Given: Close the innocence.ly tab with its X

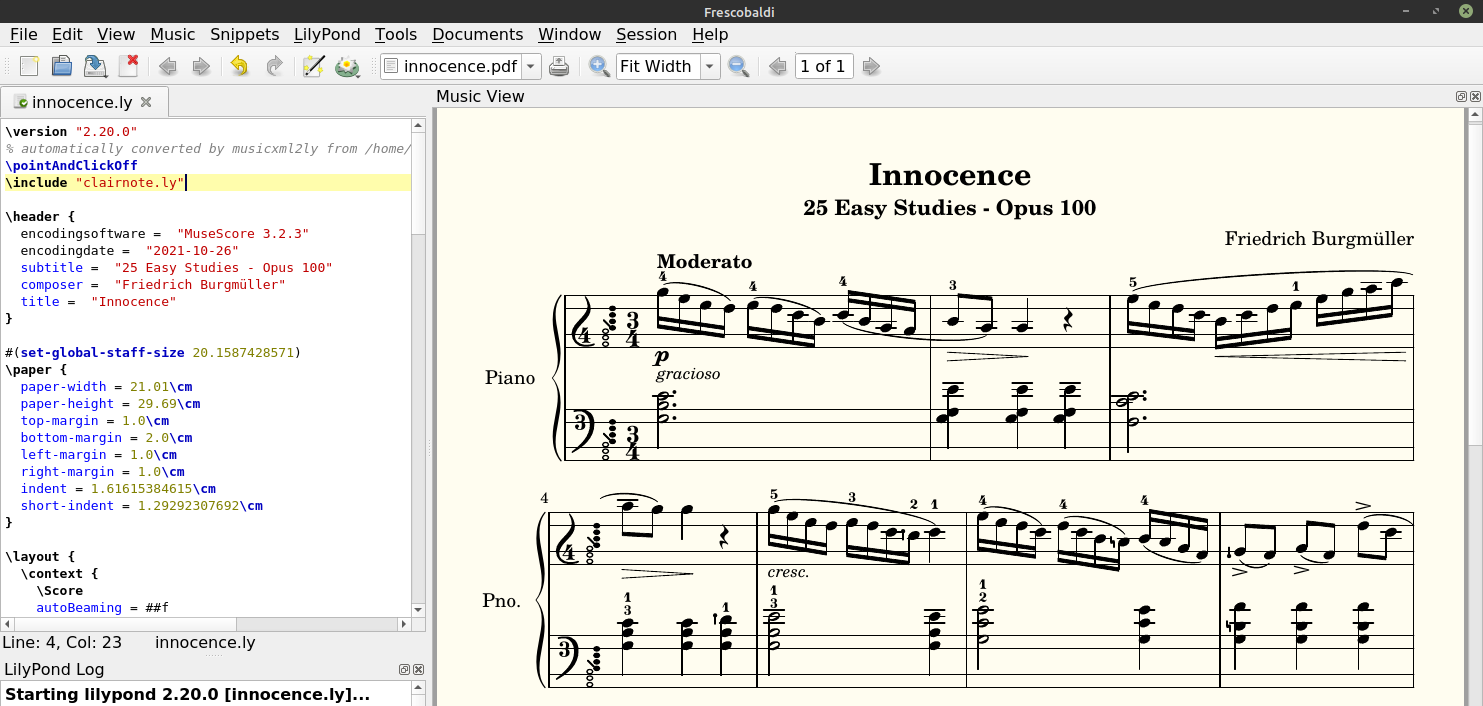Looking at the screenshot, I should pos(146,102).
